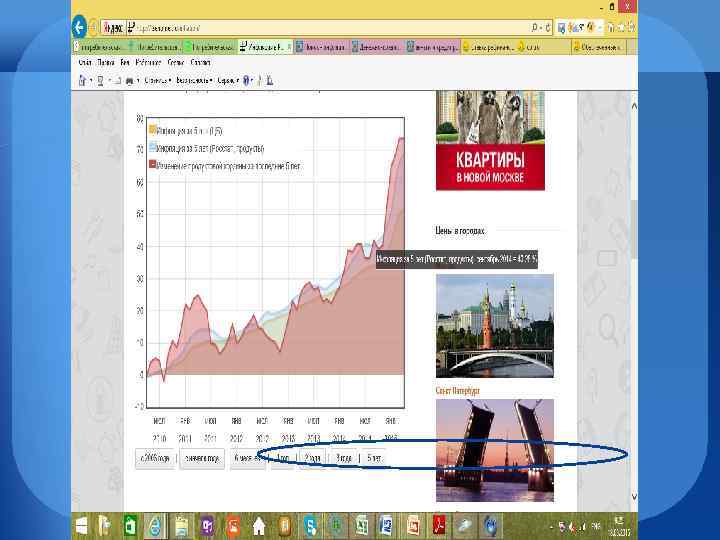This screenshot has width=720, height=540.
Task: Click the blue Help icon in command bar
Action: pyautogui.click(x=246, y=81)
